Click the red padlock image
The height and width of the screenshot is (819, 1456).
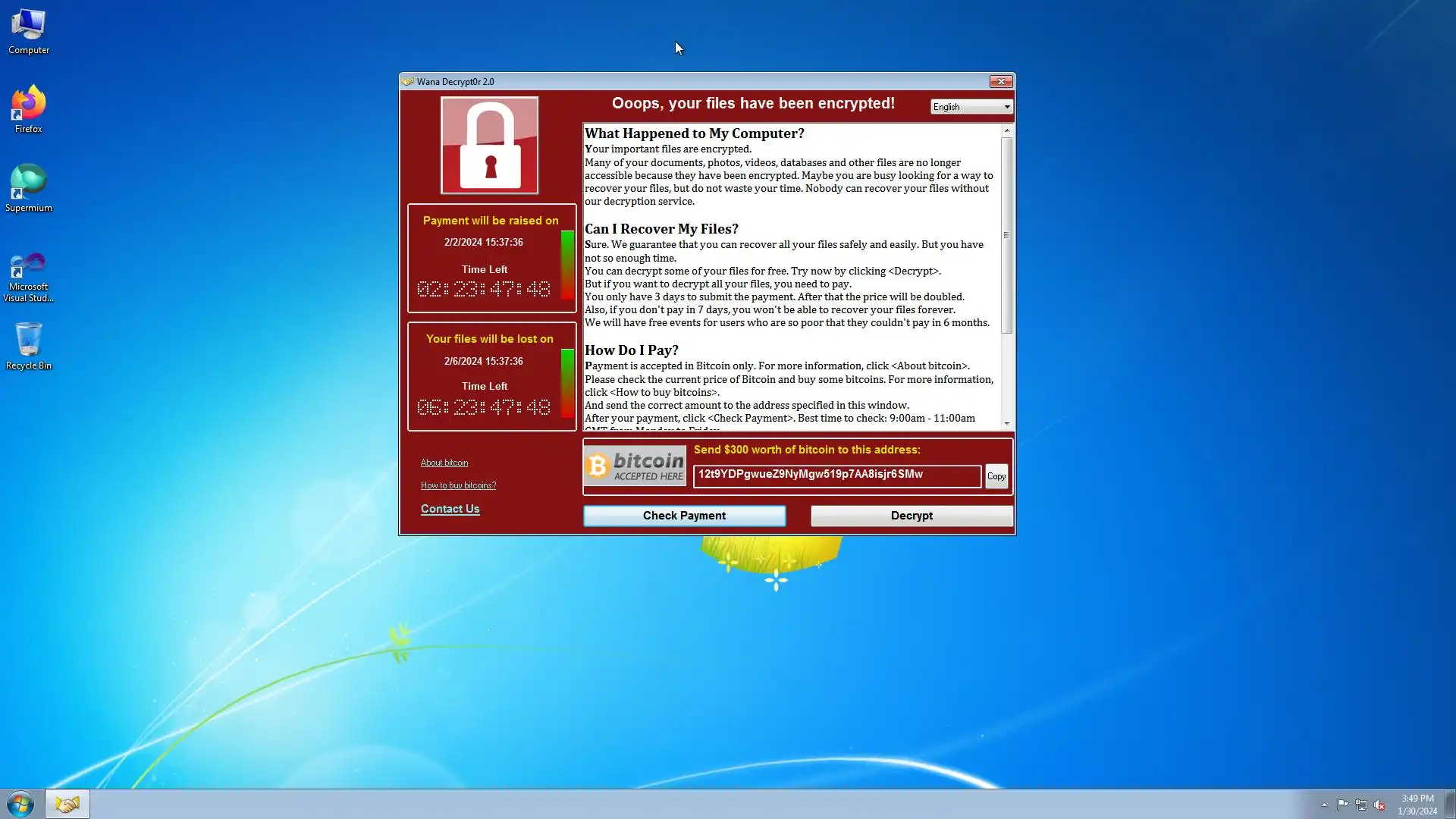490,146
